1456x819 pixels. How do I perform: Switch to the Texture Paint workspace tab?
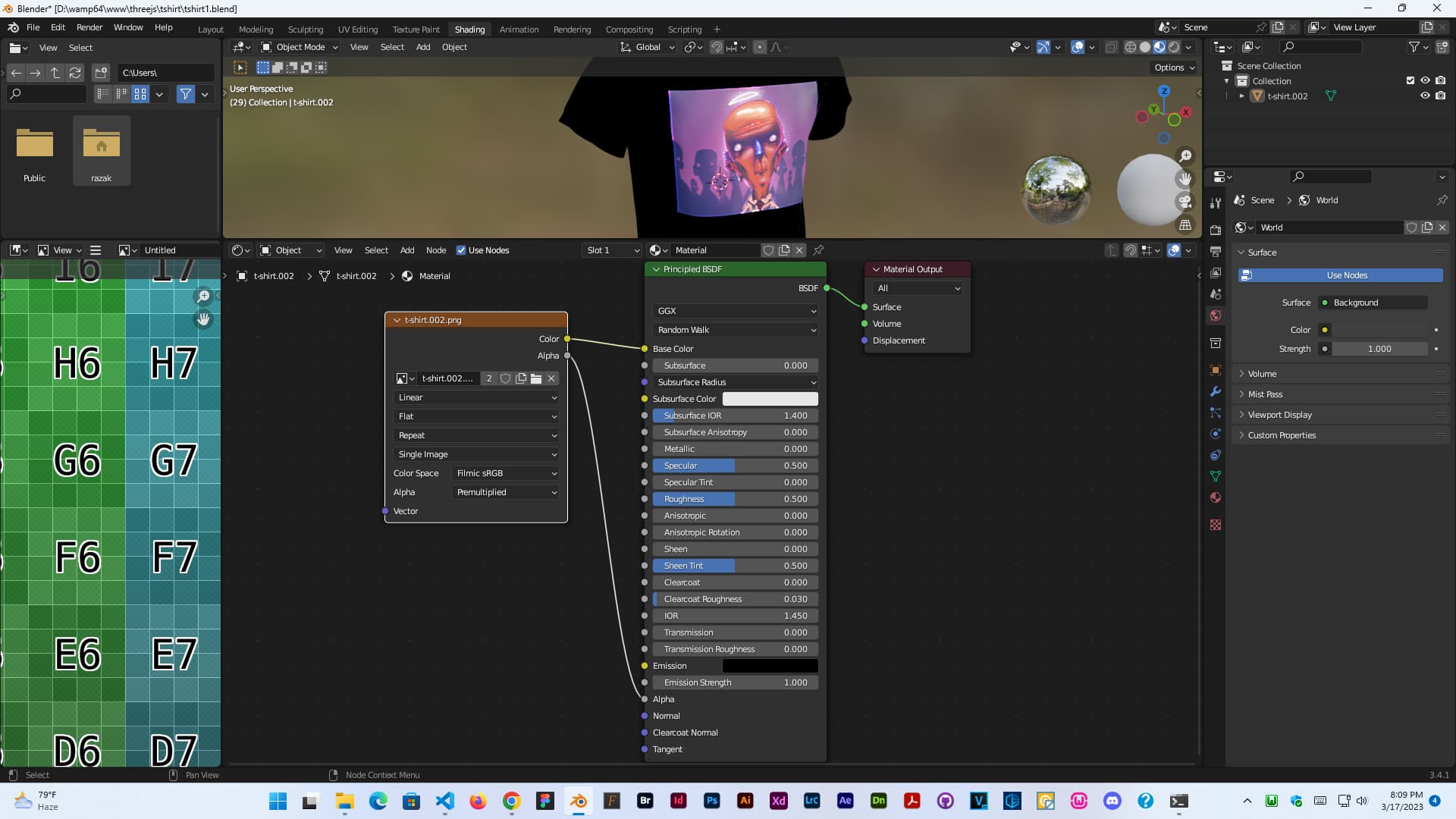click(416, 30)
